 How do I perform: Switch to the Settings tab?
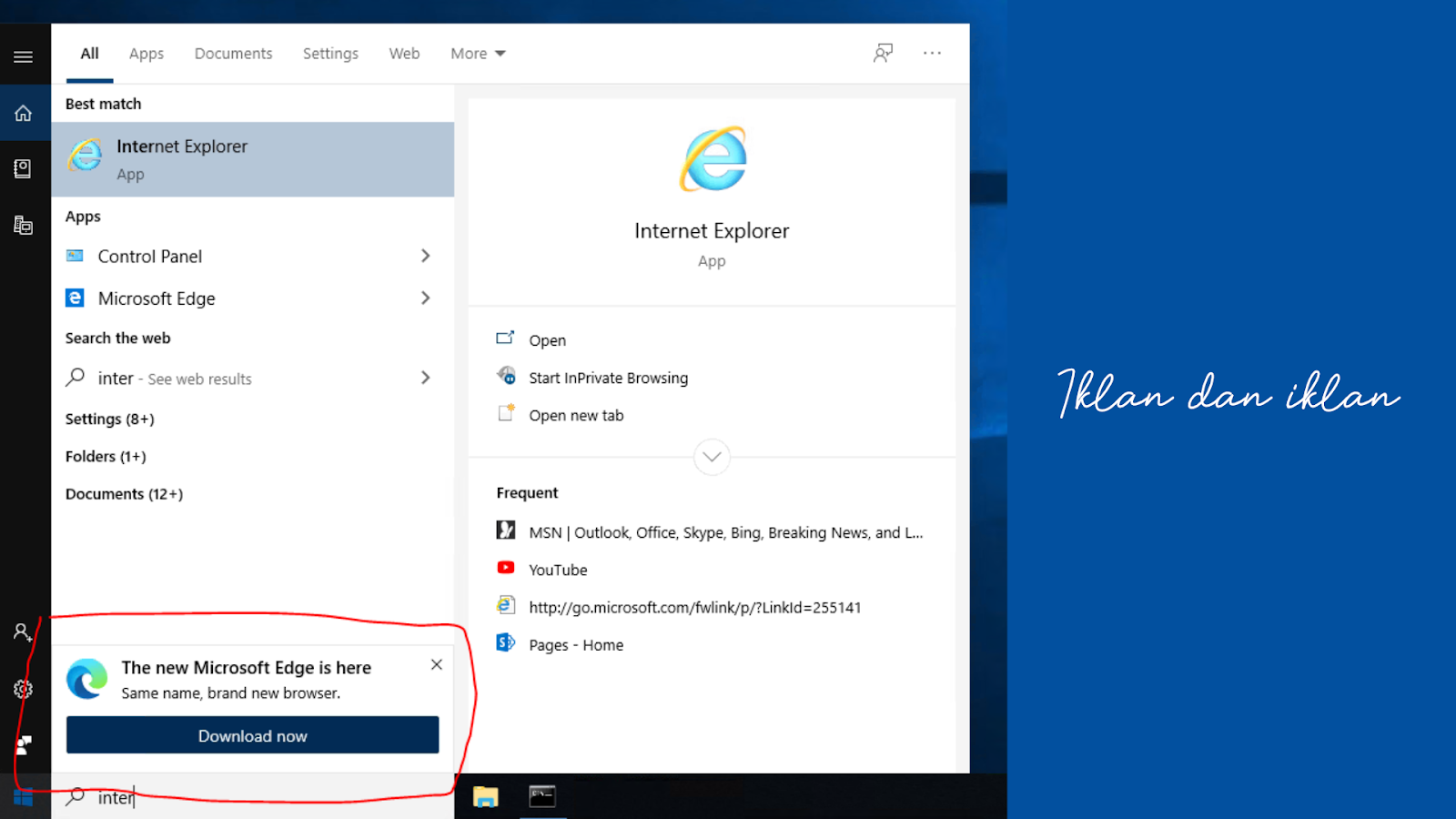click(x=330, y=54)
